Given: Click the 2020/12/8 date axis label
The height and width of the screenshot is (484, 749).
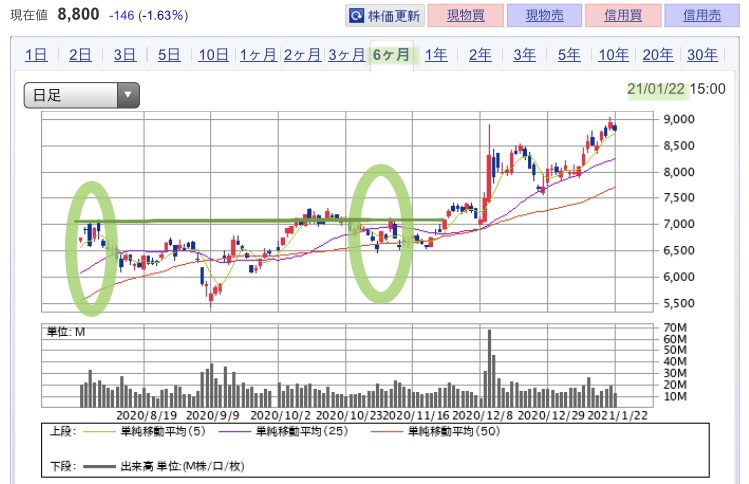Looking at the screenshot, I should pyautogui.click(x=482, y=416).
